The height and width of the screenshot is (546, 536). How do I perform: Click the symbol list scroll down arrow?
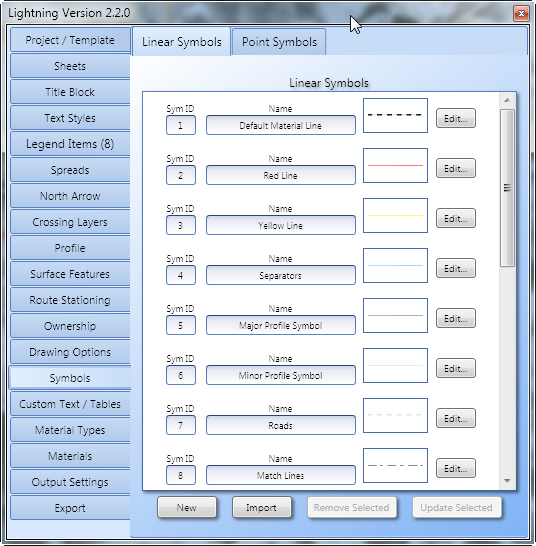click(x=507, y=481)
